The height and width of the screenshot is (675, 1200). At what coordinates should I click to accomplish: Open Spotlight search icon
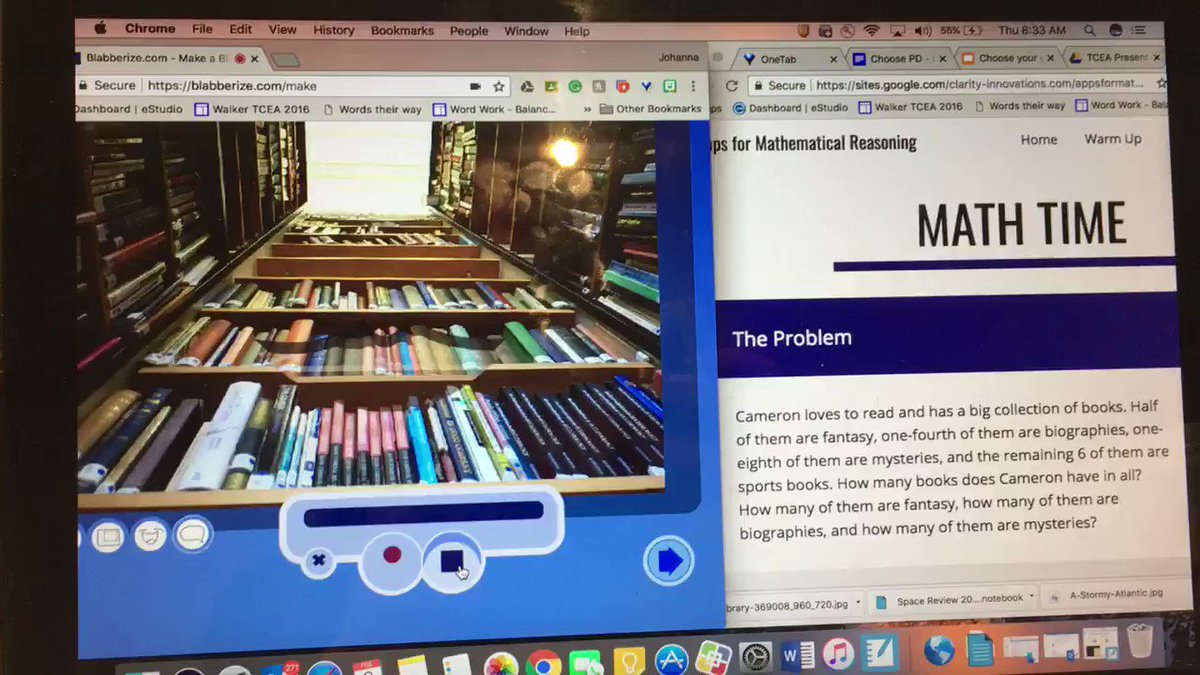(1091, 31)
